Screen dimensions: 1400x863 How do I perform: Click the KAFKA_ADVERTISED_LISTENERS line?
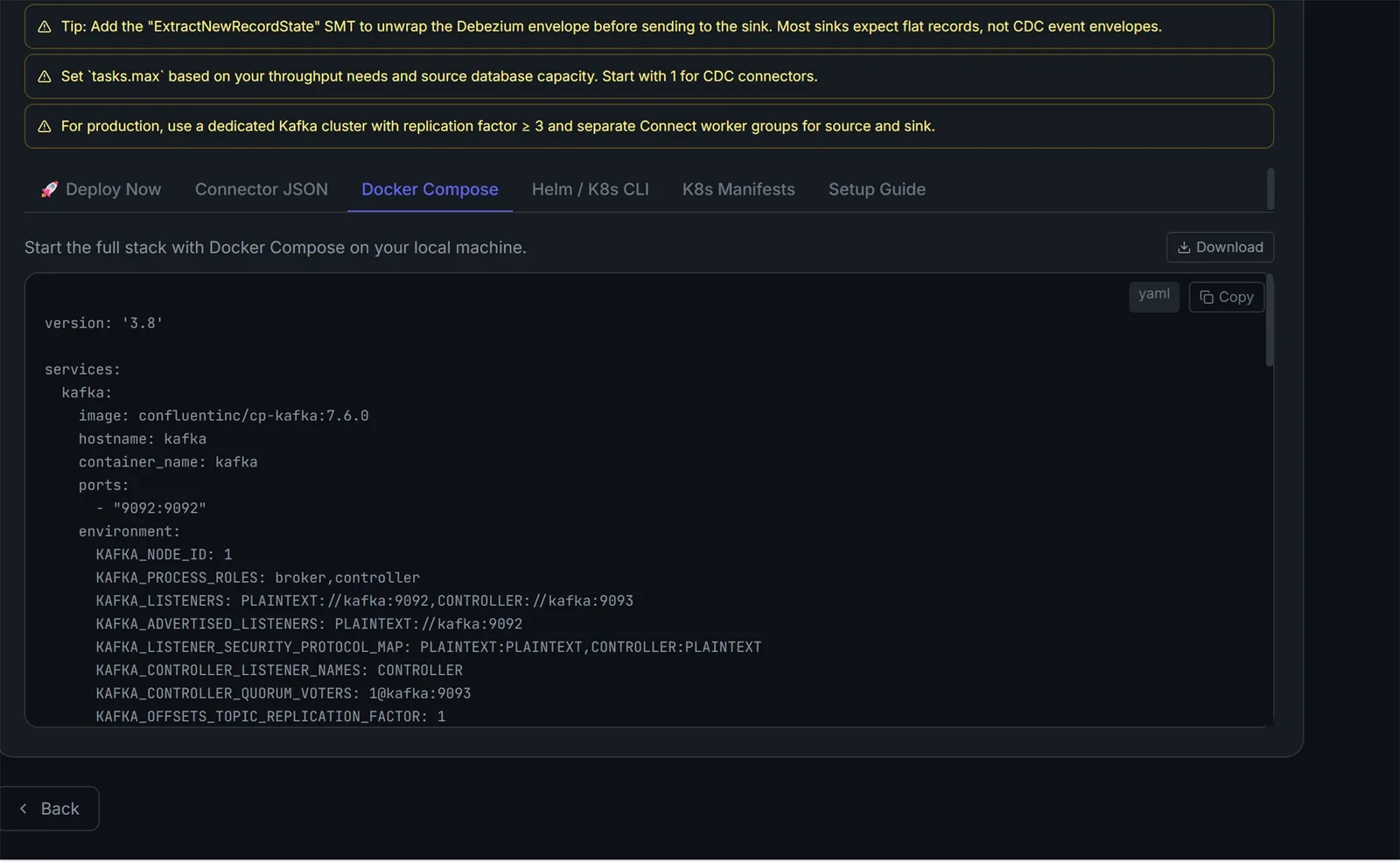(x=309, y=624)
